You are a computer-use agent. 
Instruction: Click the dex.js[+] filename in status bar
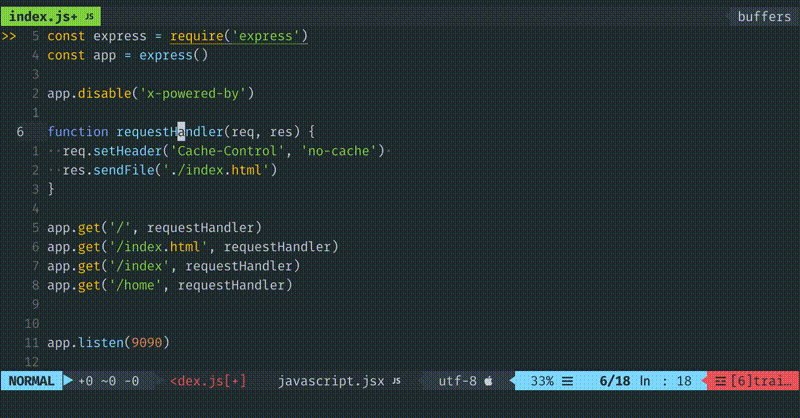coord(209,381)
